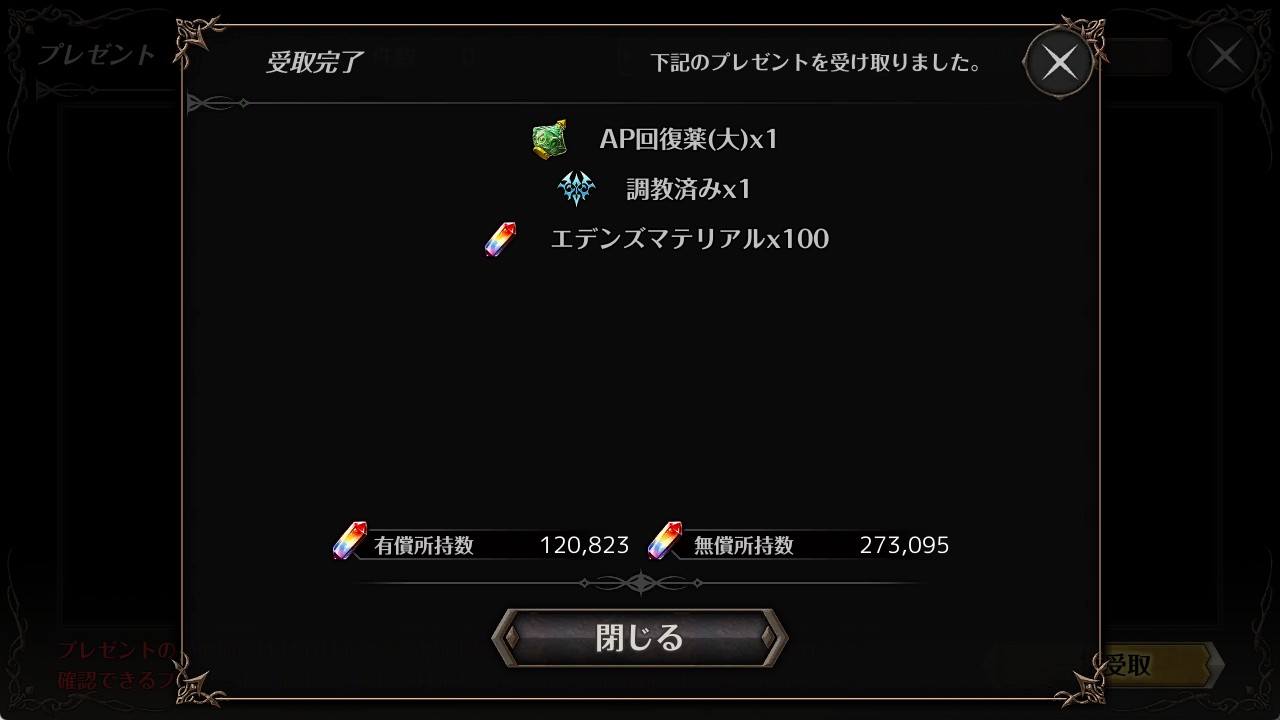Click the 閉じる button
The image size is (1280, 720).
tap(640, 637)
